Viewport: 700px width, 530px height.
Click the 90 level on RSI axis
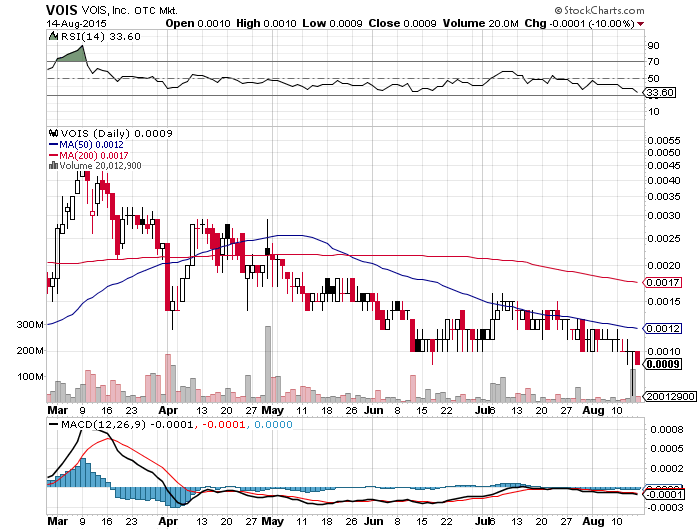pyautogui.click(x=654, y=46)
